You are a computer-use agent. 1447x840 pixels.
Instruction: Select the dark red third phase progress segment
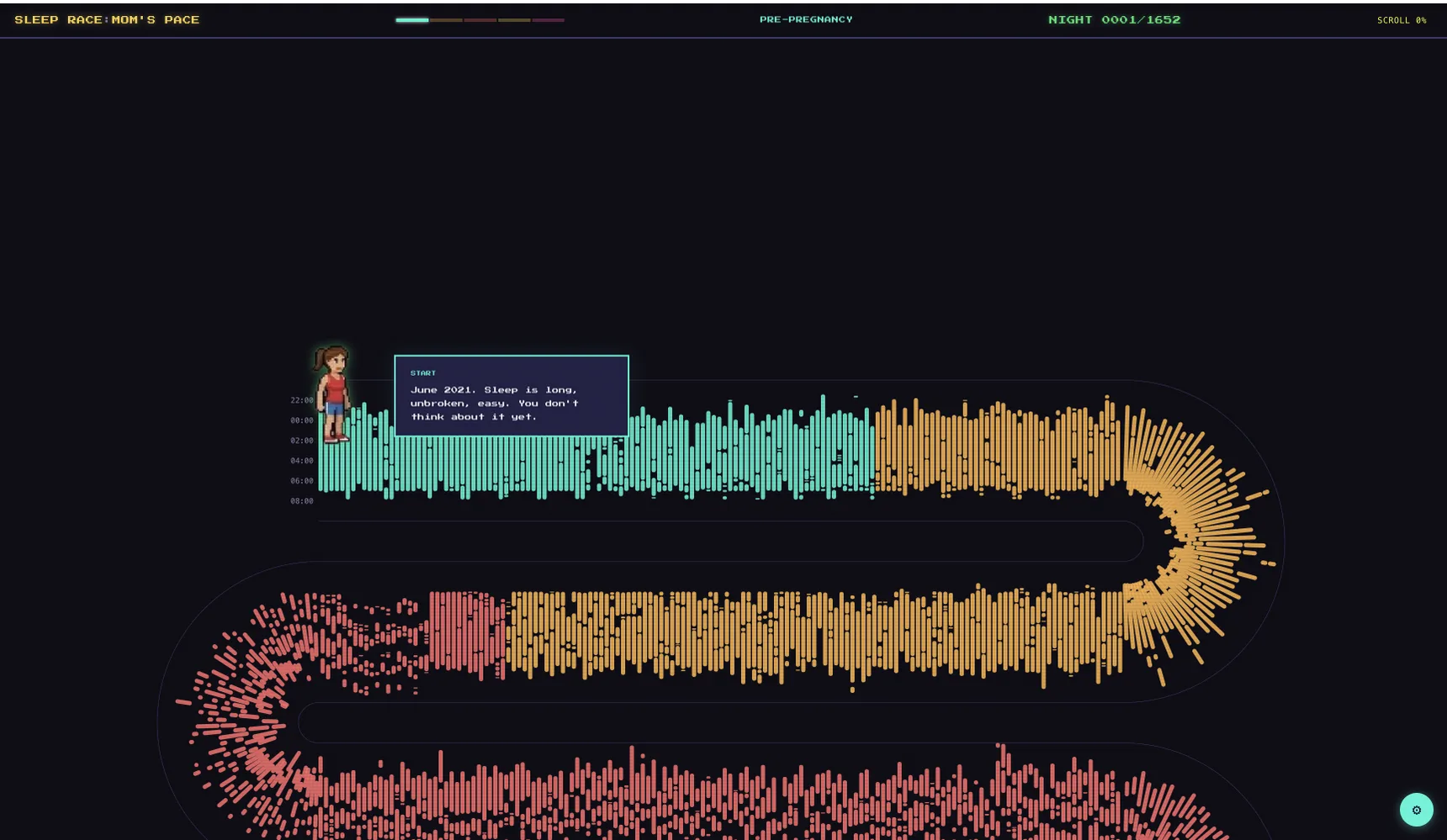[x=480, y=20]
